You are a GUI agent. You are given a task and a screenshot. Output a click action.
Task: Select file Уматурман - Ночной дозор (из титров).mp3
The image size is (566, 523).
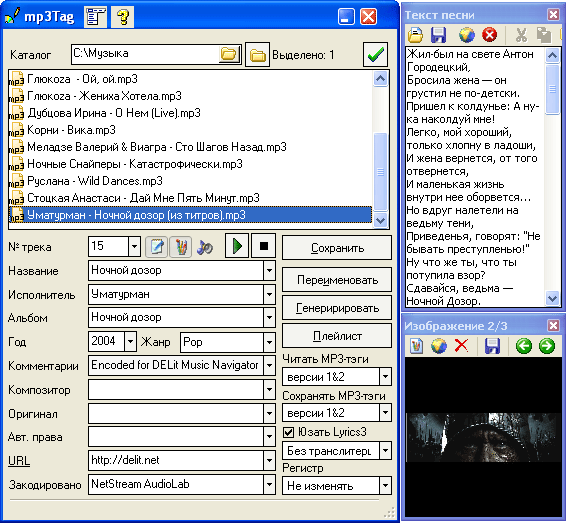point(190,215)
